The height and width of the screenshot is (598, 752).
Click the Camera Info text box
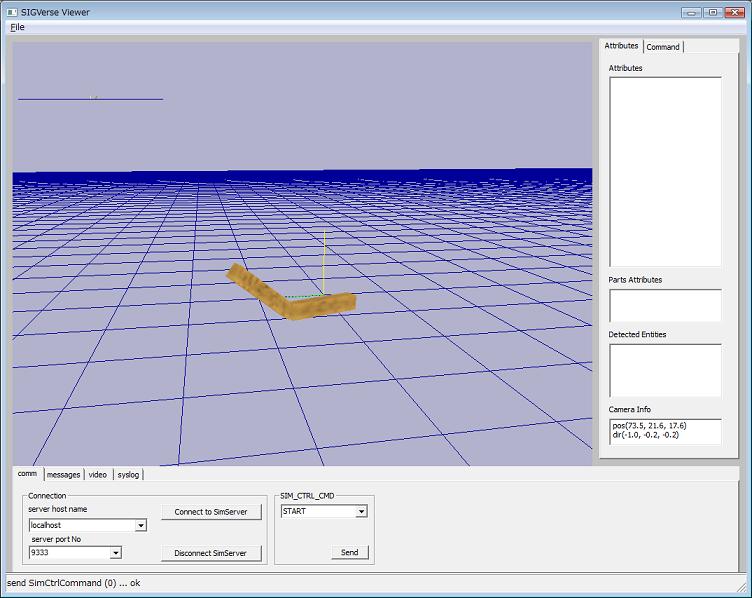[x=665, y=431]
